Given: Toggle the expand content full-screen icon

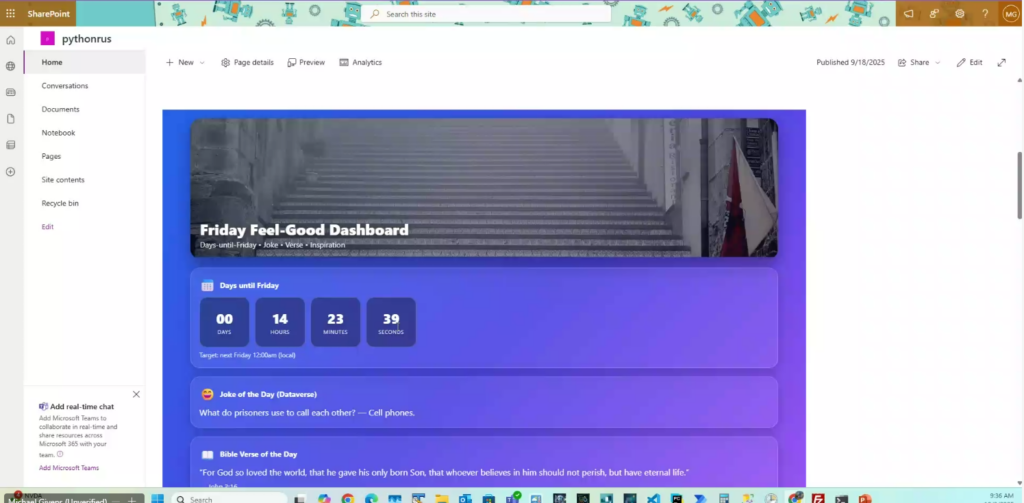Looking at the screenshot, I should [x=1001, y=63].
